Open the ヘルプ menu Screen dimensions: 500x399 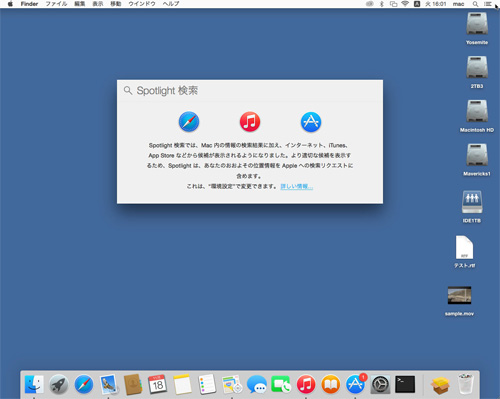171,4
